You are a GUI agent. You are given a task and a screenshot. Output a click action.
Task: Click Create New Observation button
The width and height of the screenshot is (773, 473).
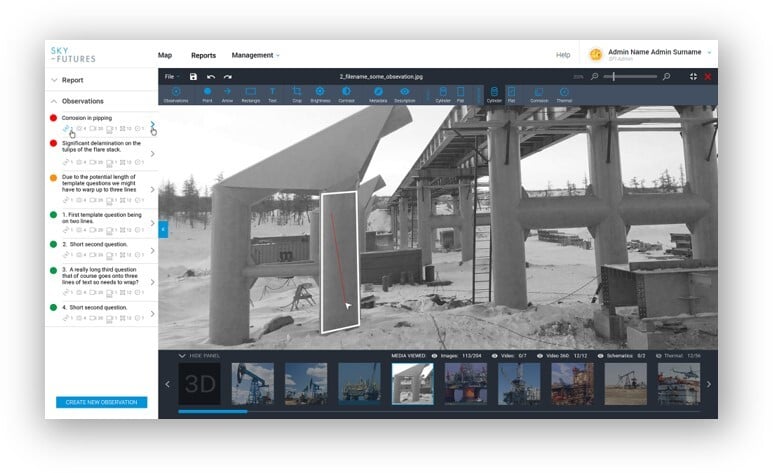click(x=101, y=402)
